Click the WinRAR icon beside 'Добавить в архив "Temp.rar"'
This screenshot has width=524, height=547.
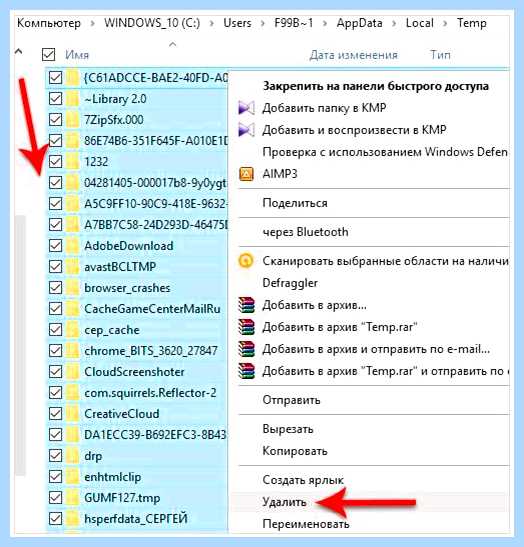tap(247, 327)
